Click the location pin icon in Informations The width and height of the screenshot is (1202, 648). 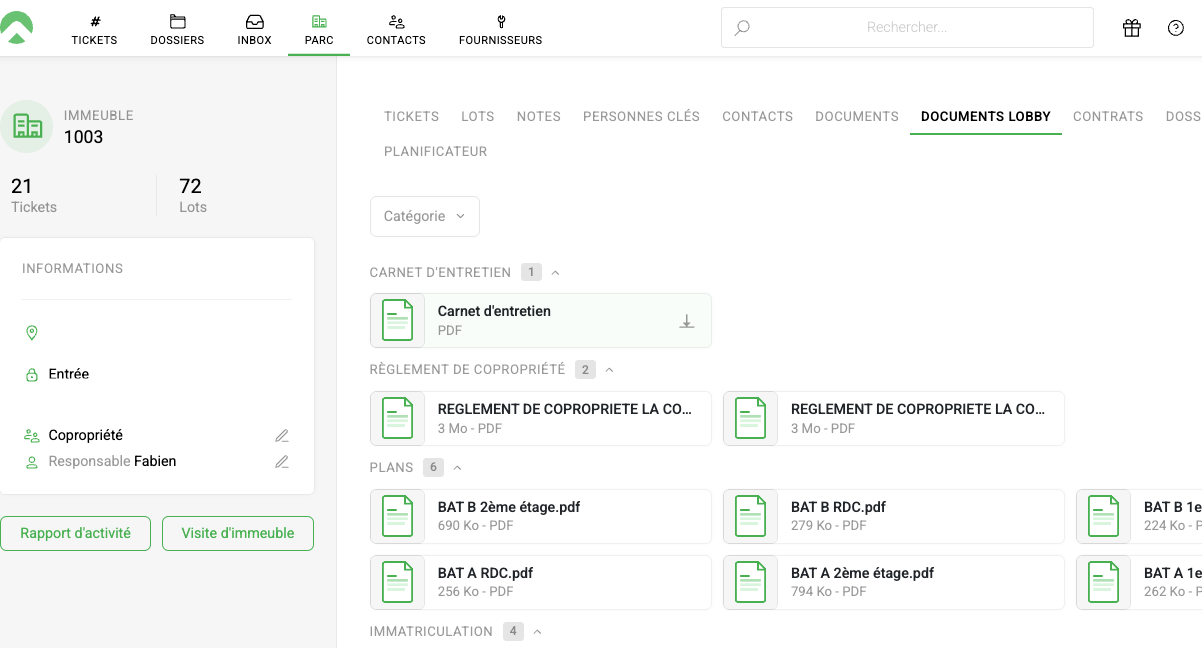[32, 333]
